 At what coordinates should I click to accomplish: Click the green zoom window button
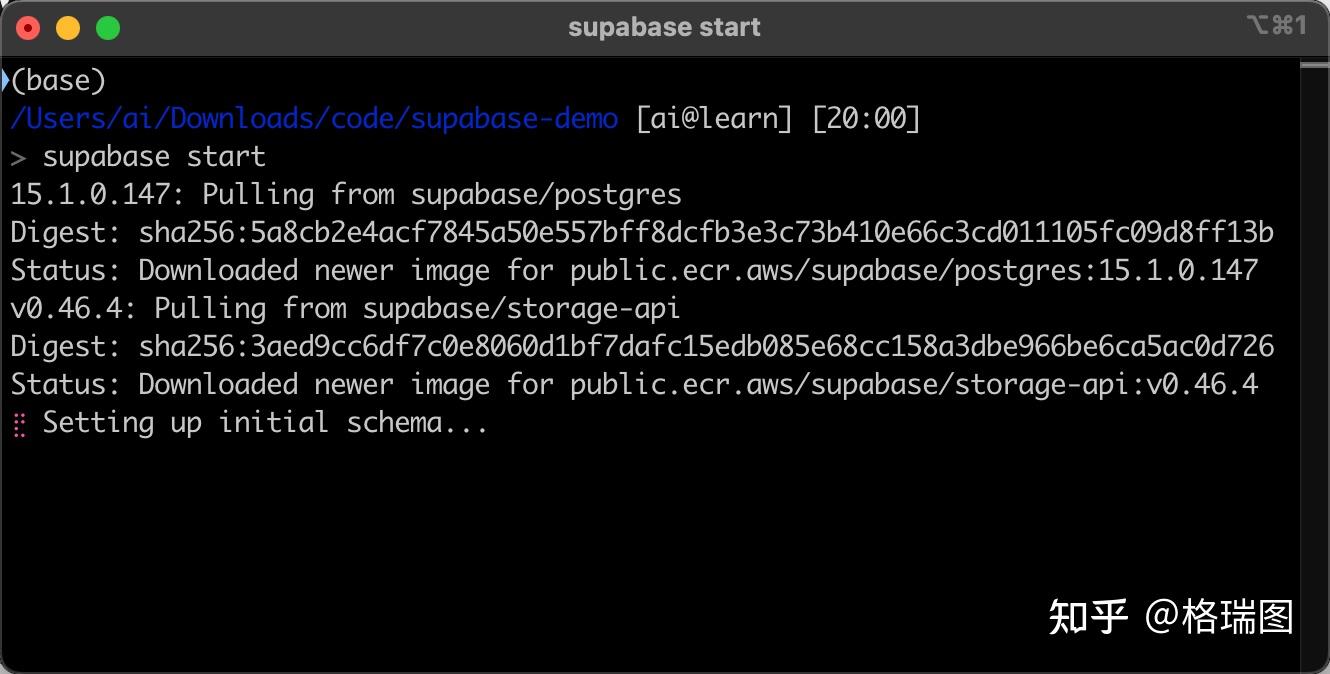point(108,28)
